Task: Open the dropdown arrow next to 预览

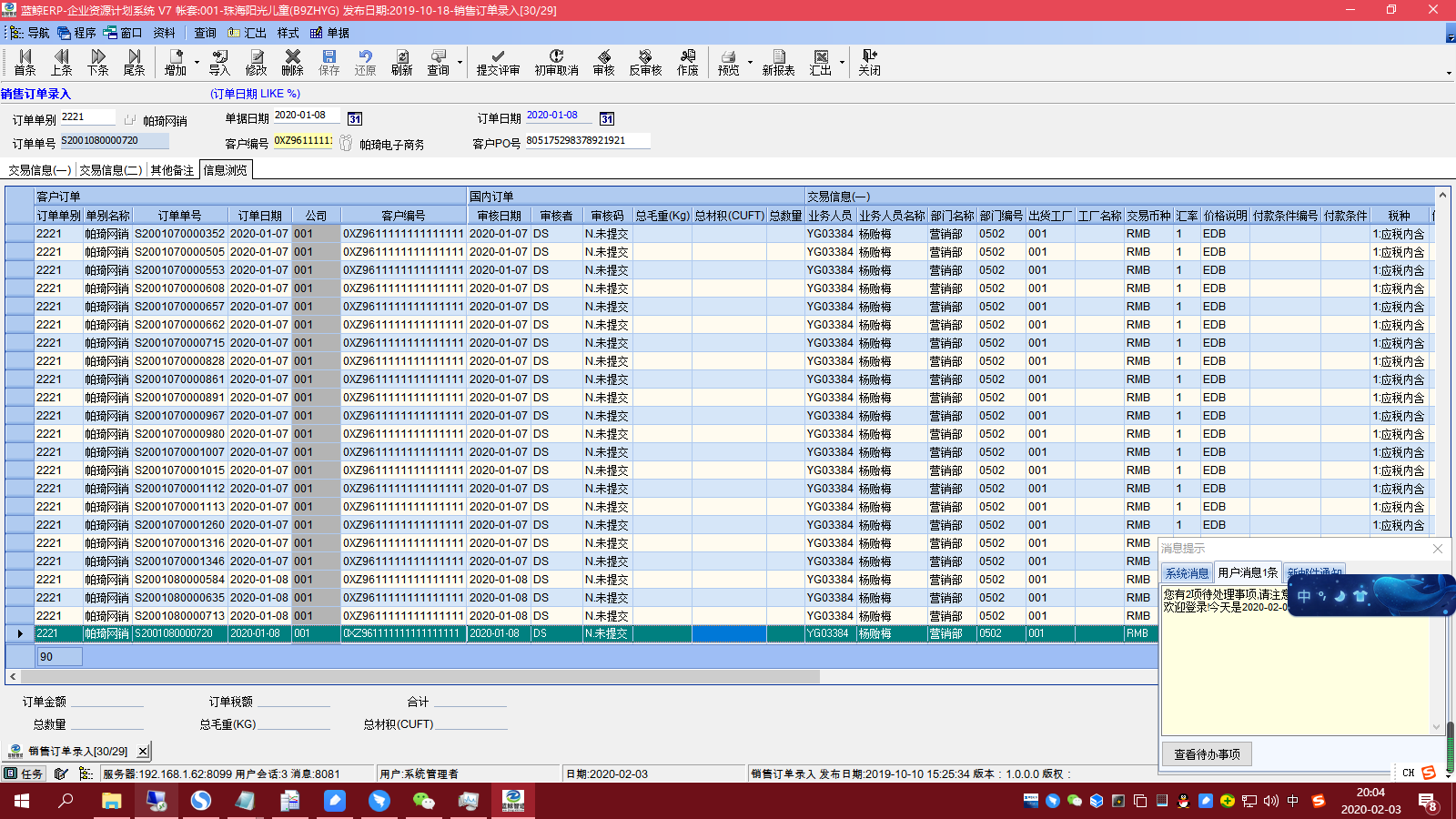Action: [750, 63]
